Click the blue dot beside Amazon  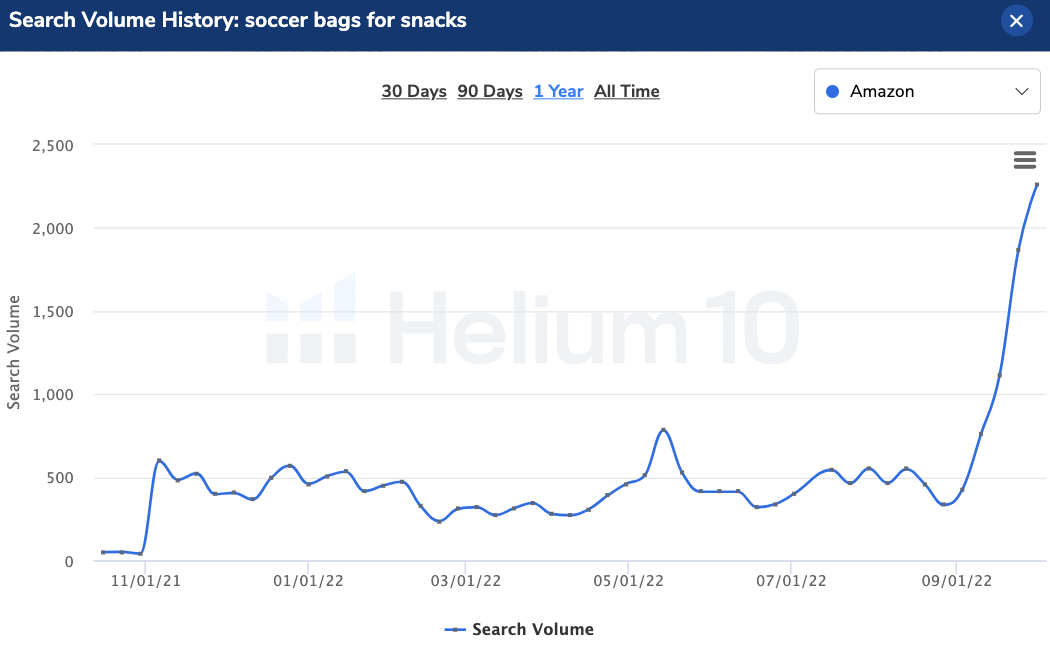coord(832,92)
